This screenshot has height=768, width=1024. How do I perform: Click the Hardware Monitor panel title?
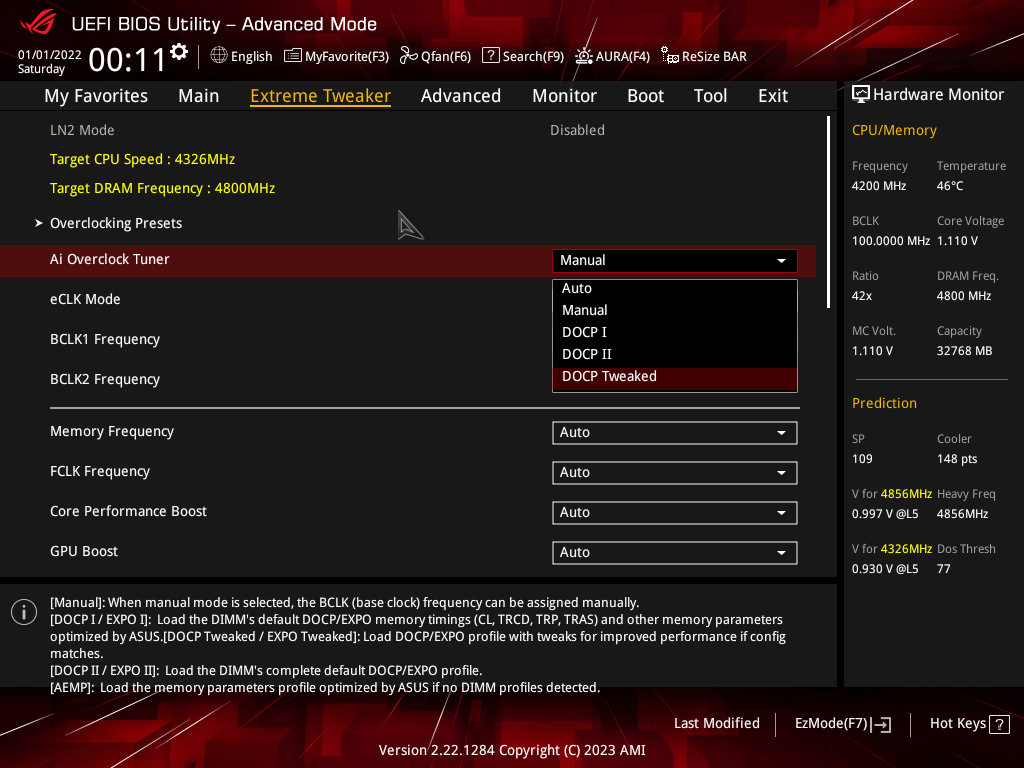point(938,95)
